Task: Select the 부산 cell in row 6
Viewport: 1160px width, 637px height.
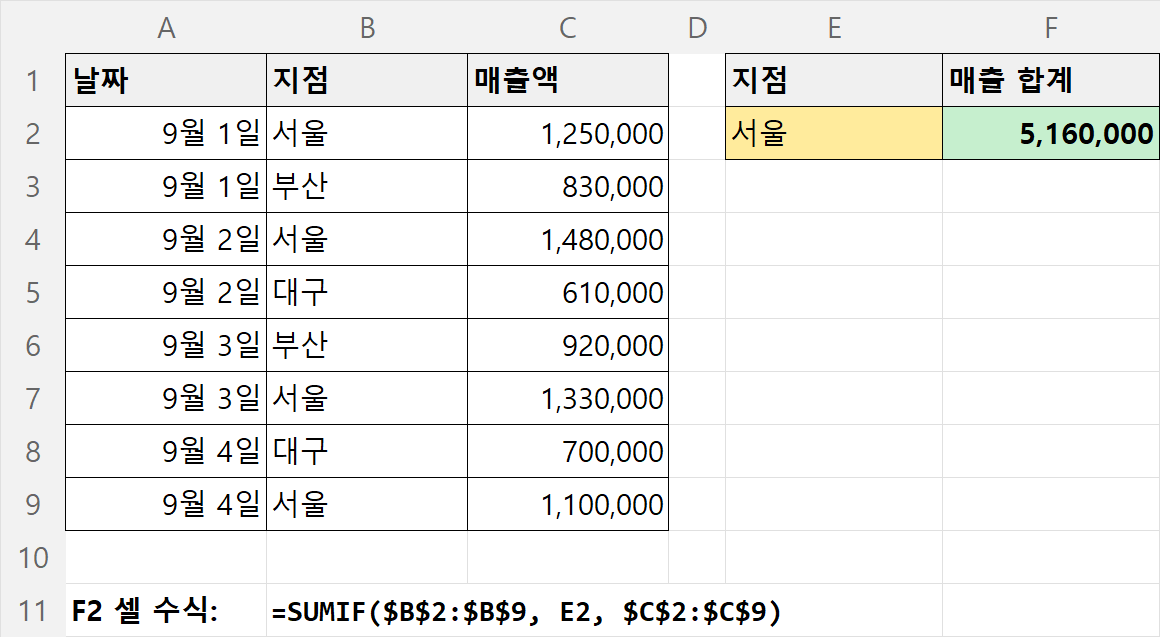Action: [x=367, y=346]
